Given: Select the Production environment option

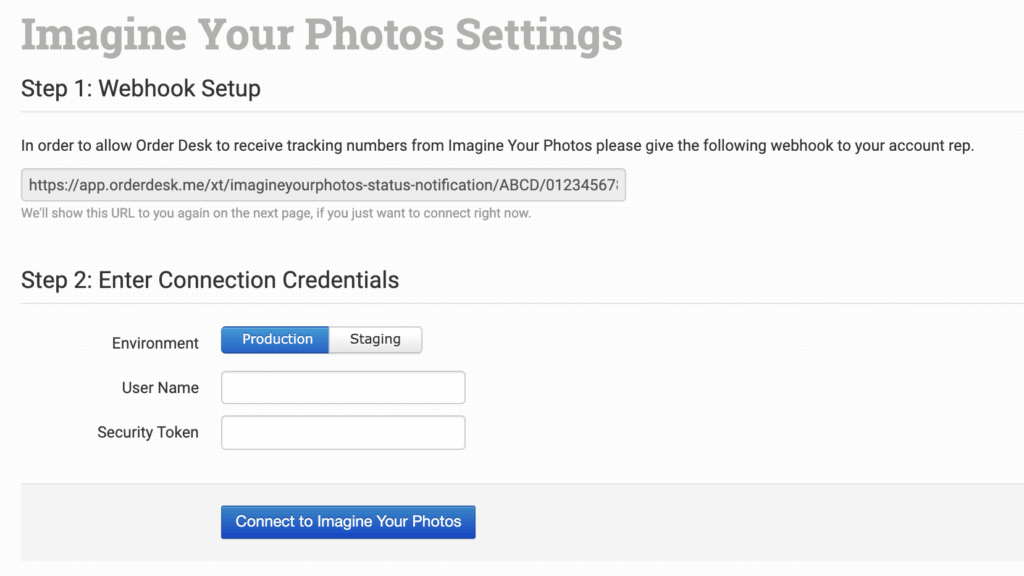Looking at the screenshot, I should (277, 340).
